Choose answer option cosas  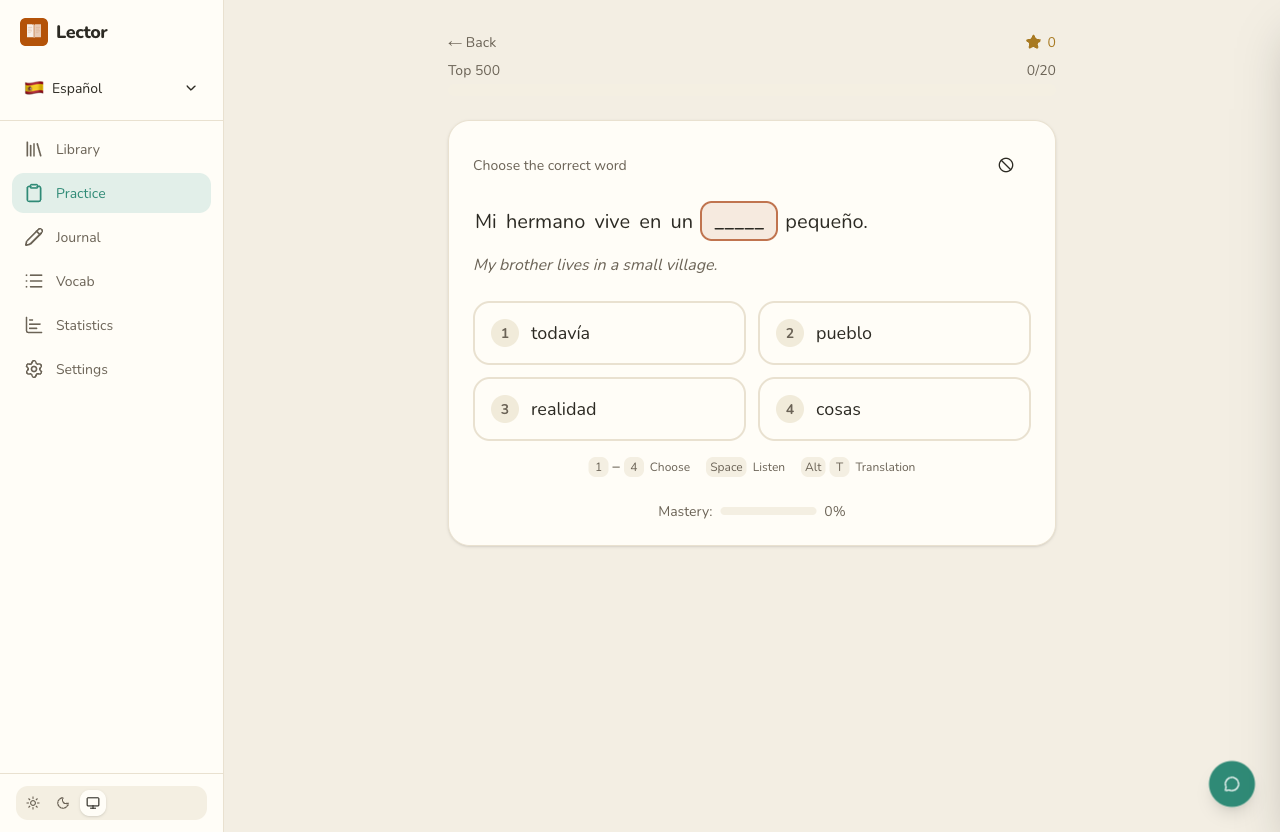pyautogui.click(x=894, y=409)
